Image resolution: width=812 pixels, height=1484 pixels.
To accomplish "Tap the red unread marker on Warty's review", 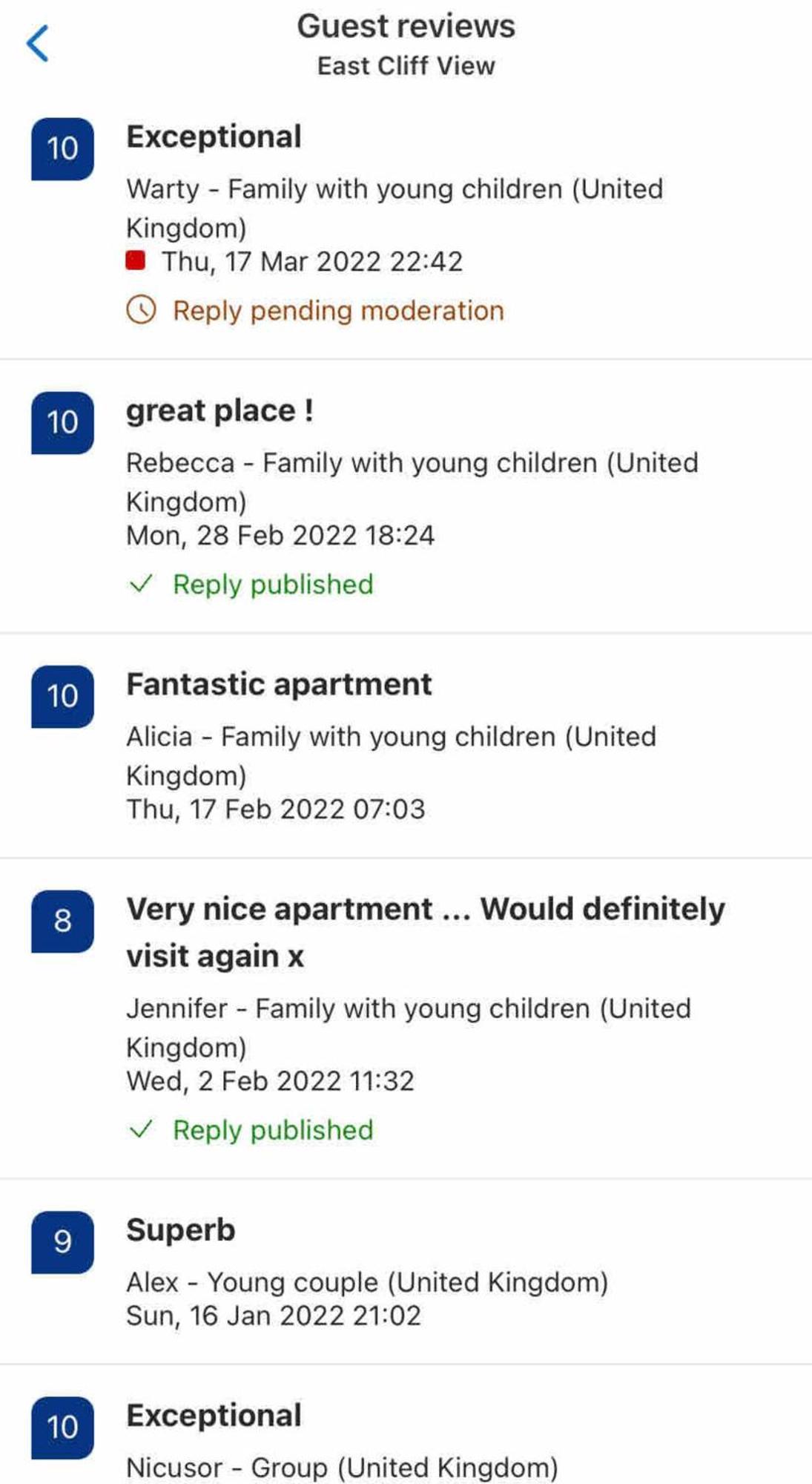I will [136, 260].
